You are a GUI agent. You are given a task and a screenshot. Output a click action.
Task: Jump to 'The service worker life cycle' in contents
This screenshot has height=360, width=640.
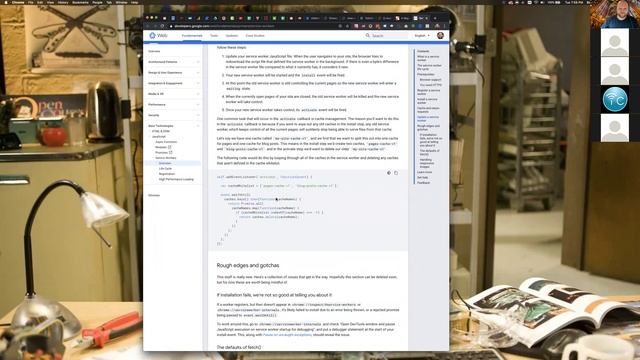click(x=429, y=67)
